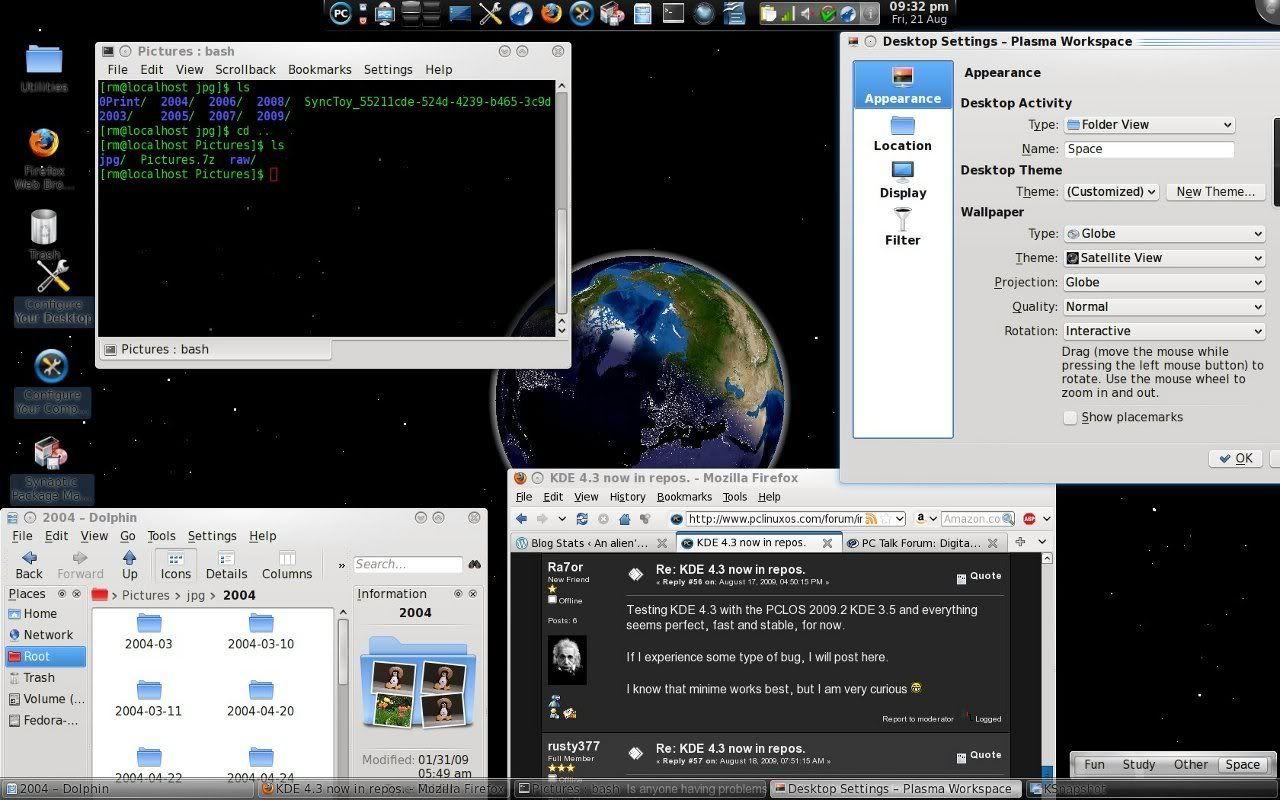Select Root in Dolphin Places panel
This screenshot has width=1280, height=800.
46,657
